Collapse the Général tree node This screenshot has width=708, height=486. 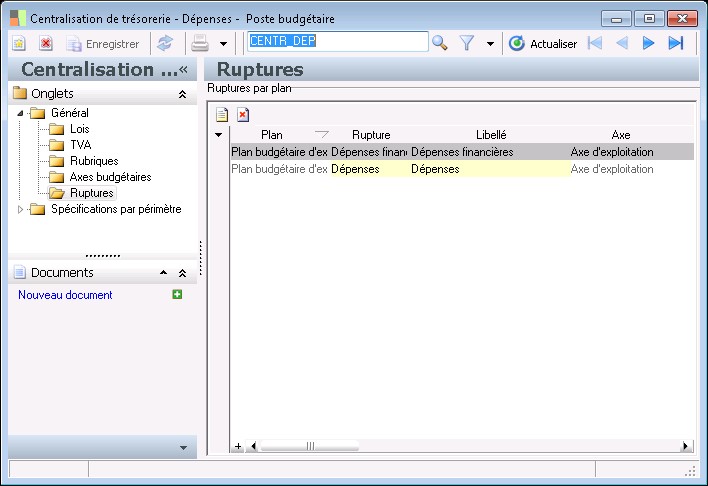click(20, 113)
